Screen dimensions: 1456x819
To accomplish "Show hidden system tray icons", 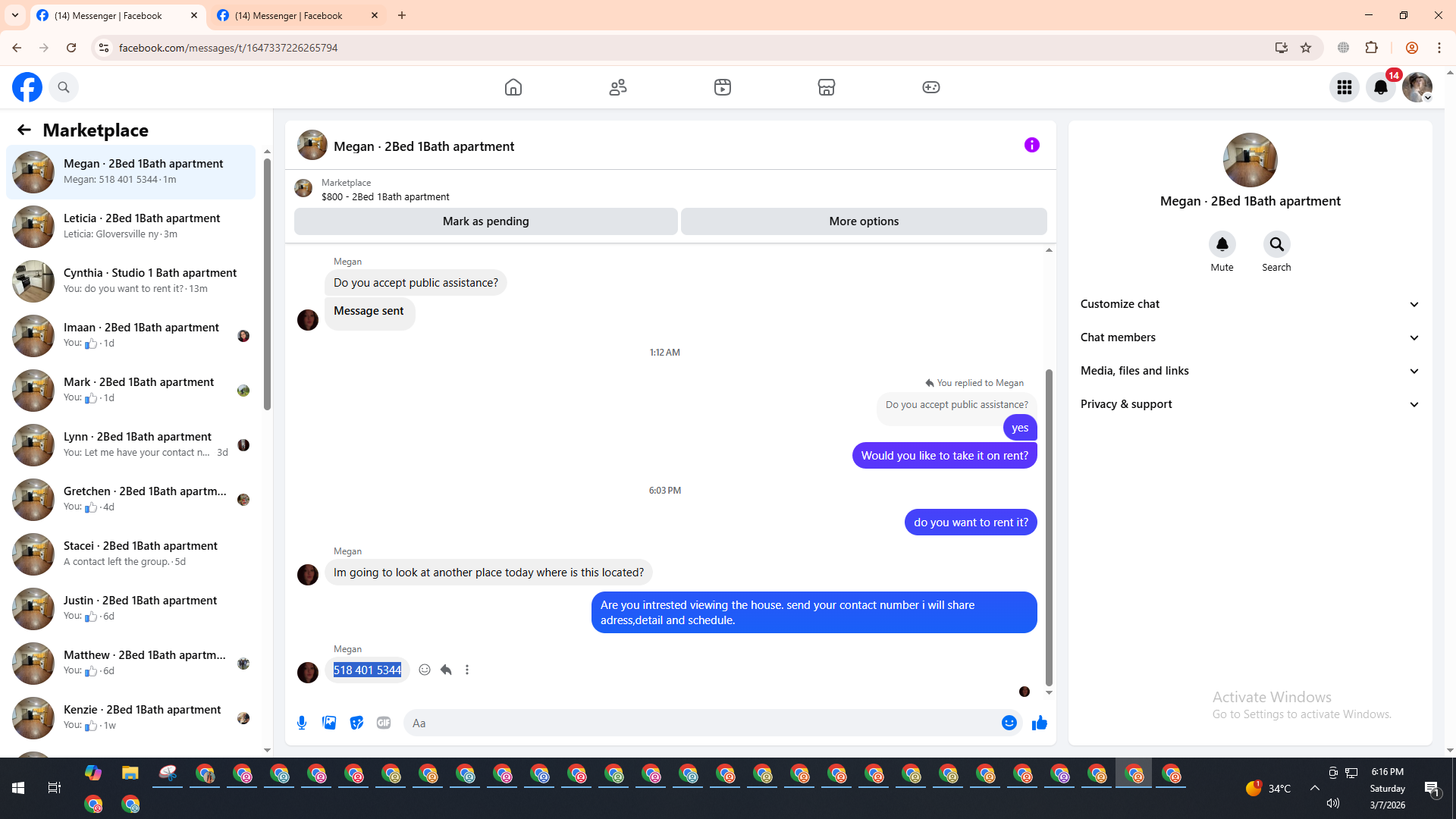I will click(x=1315, y=788).
